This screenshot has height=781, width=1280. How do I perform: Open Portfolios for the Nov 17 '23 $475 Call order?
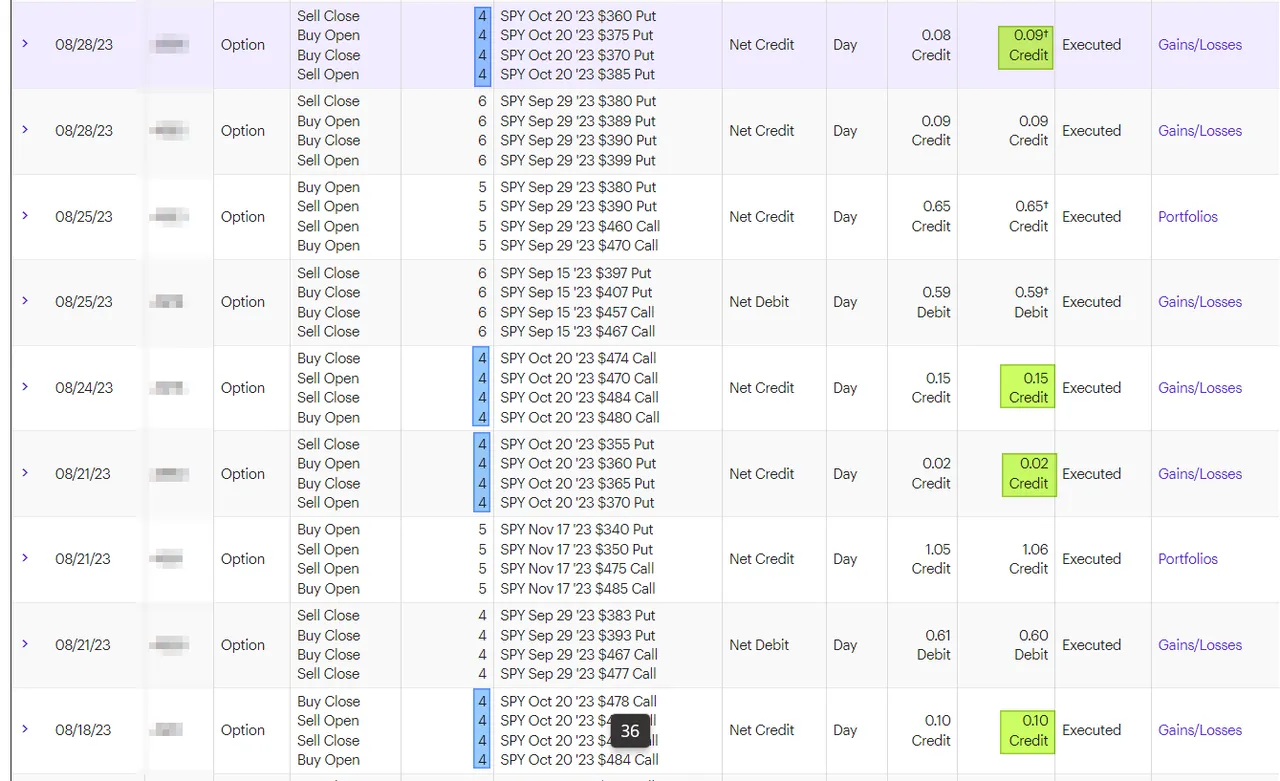point(1188,559)
